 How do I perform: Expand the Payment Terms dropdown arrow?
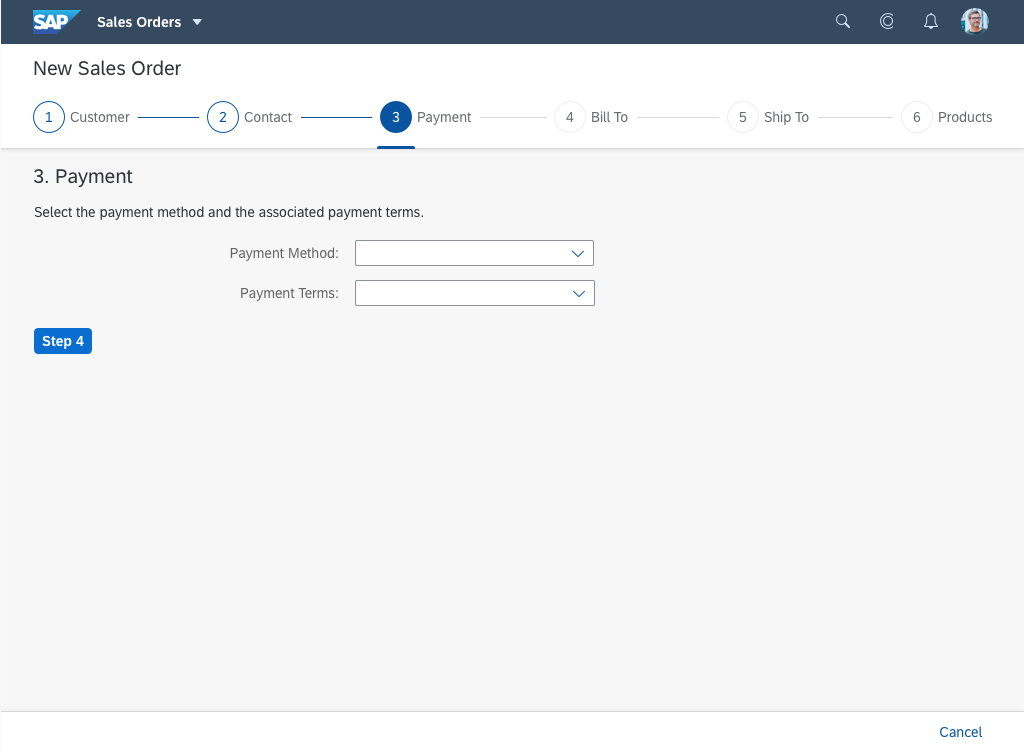(x=578, y=293)
